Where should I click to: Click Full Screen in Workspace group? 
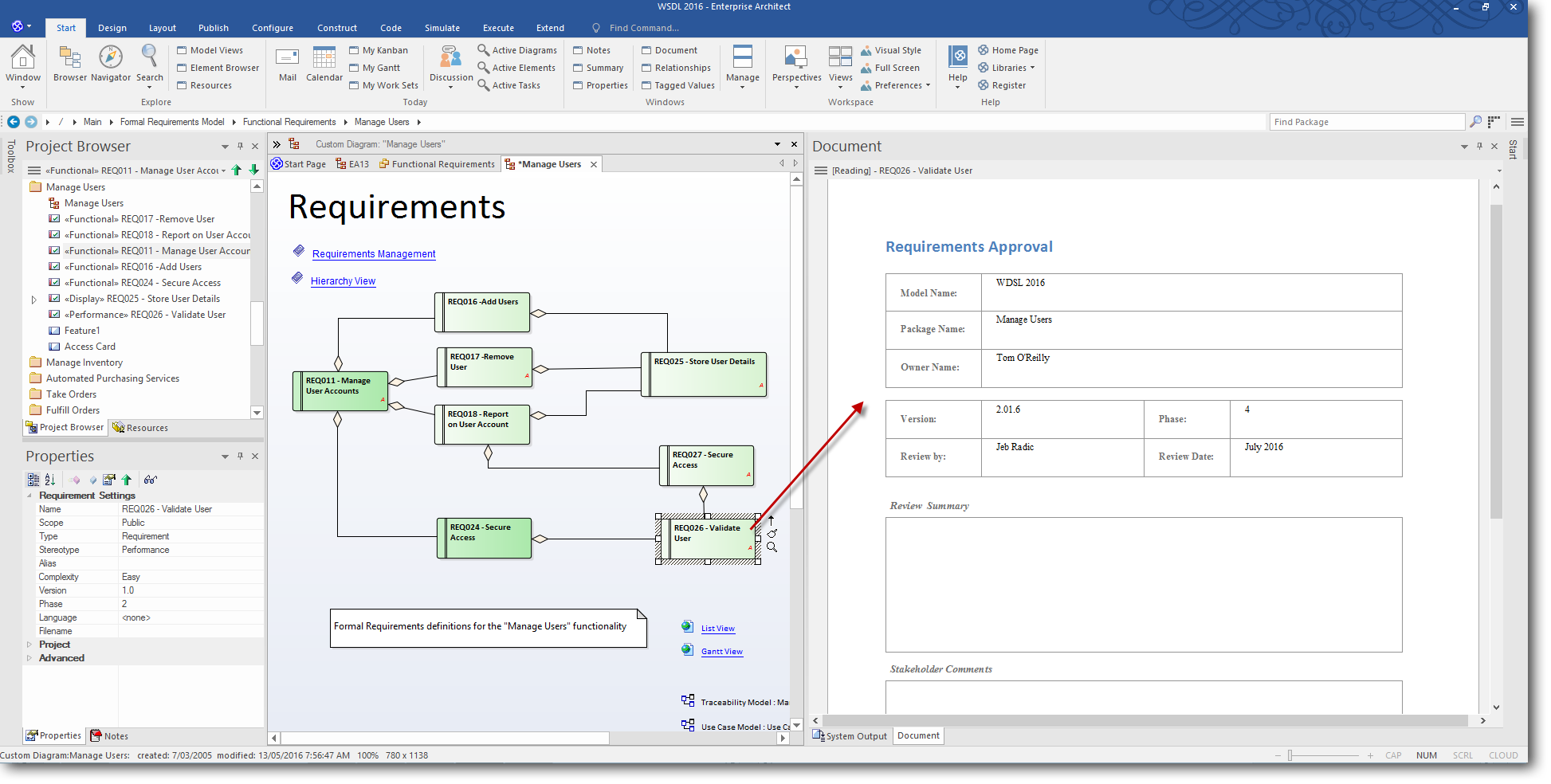point(897,68)
